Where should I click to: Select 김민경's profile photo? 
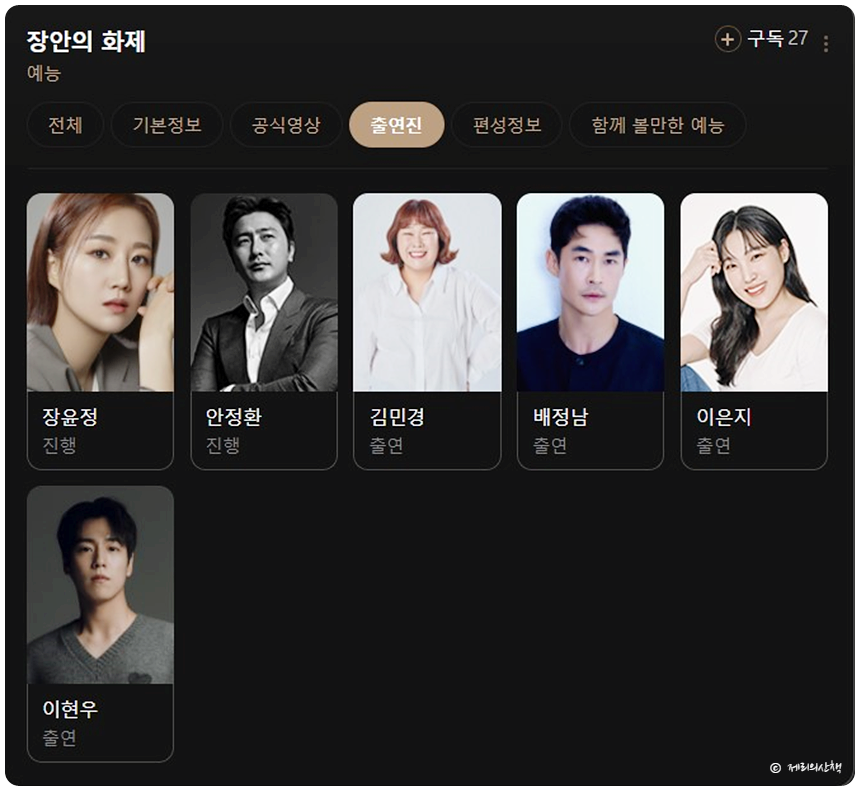427,292
